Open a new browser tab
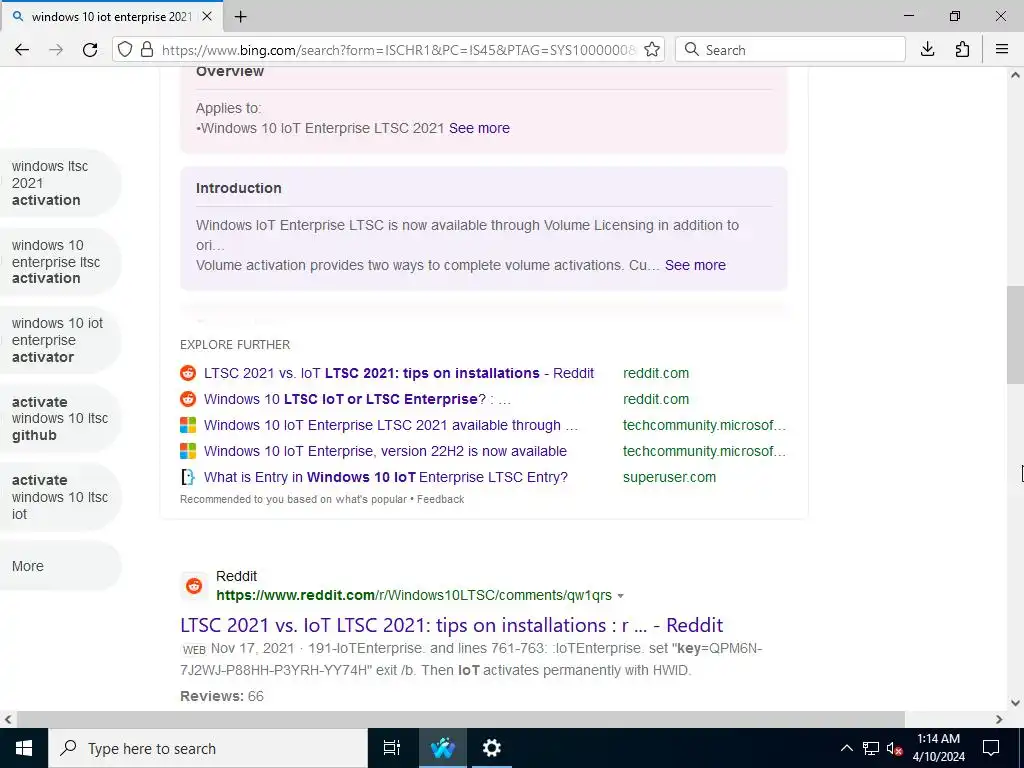This screenshot has width=1024, height=768. 240,17
